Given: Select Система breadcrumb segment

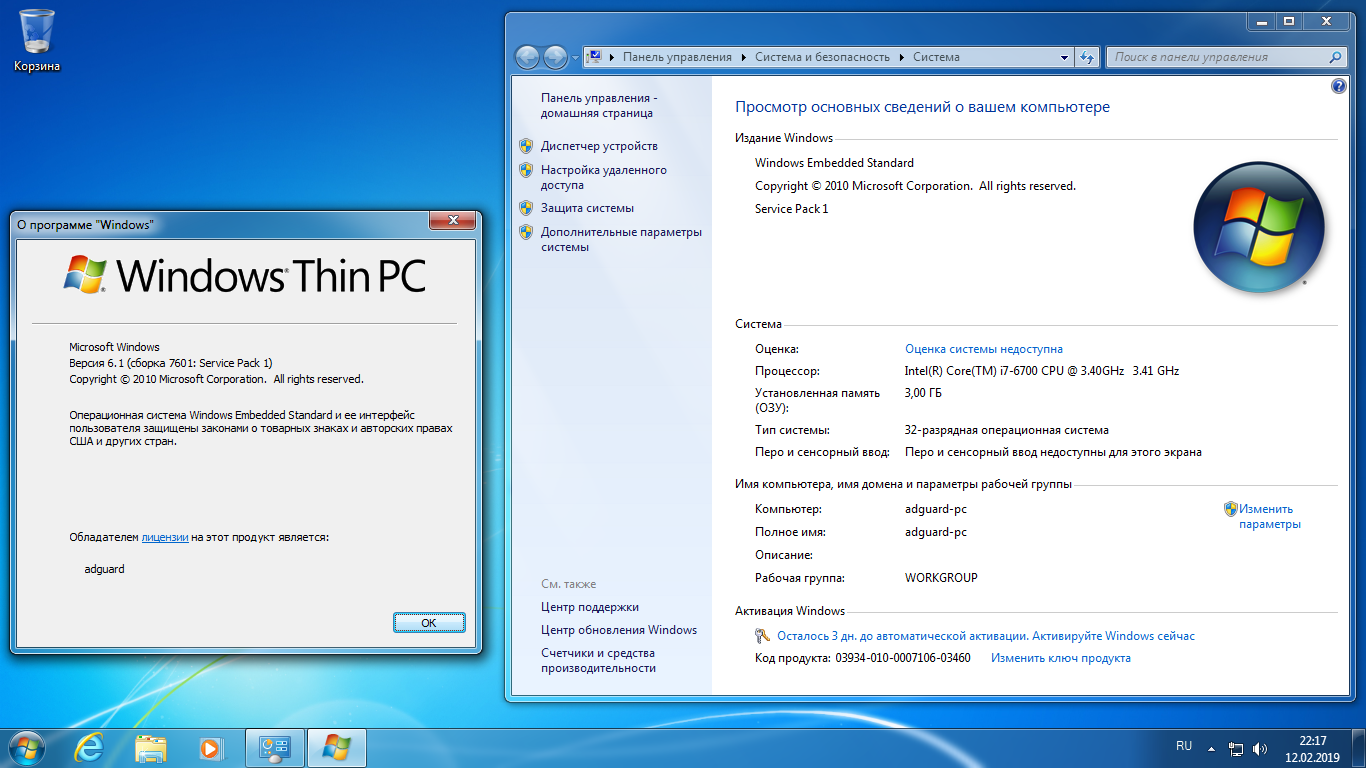Looking at the screenshot, I should (x=936, y=57).
